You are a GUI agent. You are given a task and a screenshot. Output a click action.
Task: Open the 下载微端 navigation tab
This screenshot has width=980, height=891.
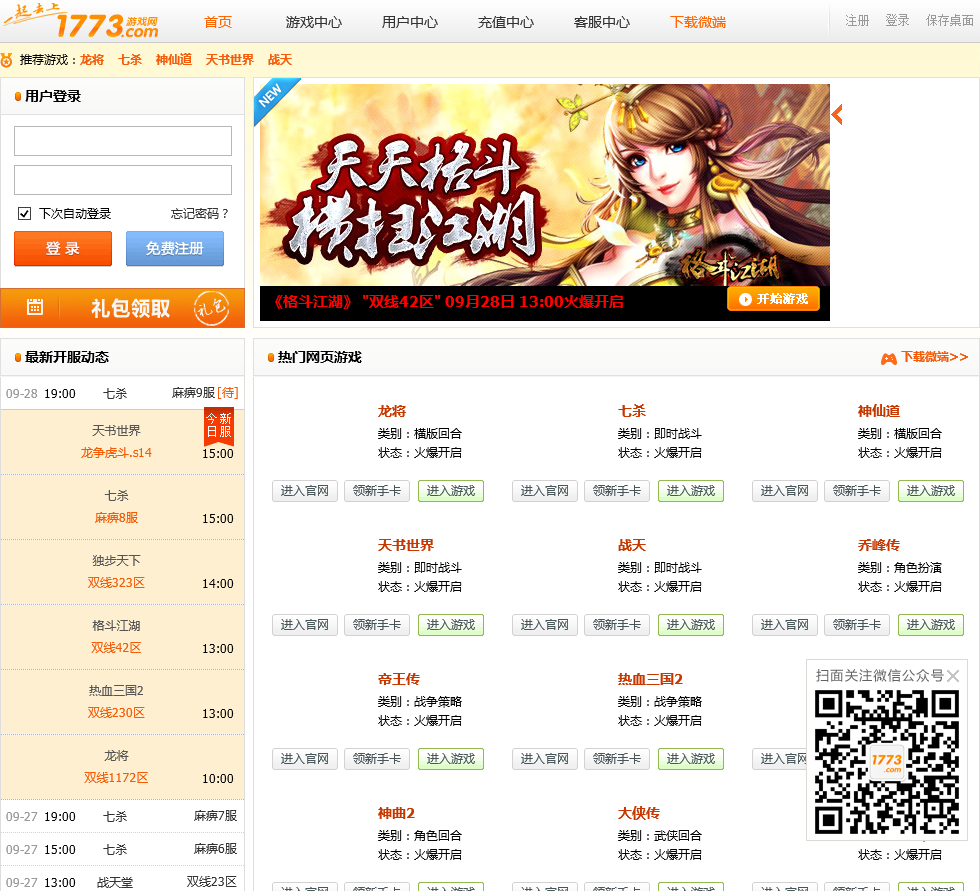(x=698, y=22)
